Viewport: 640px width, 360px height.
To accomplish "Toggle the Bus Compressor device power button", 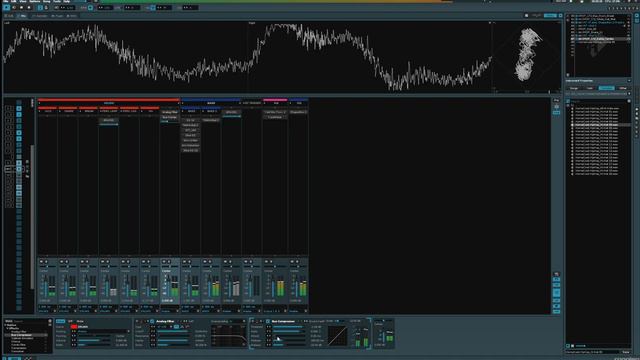I will 268,322.
